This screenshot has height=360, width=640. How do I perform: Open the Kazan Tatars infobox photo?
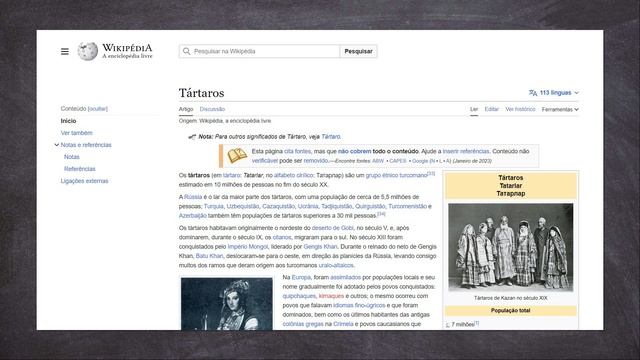coord(511,247)
